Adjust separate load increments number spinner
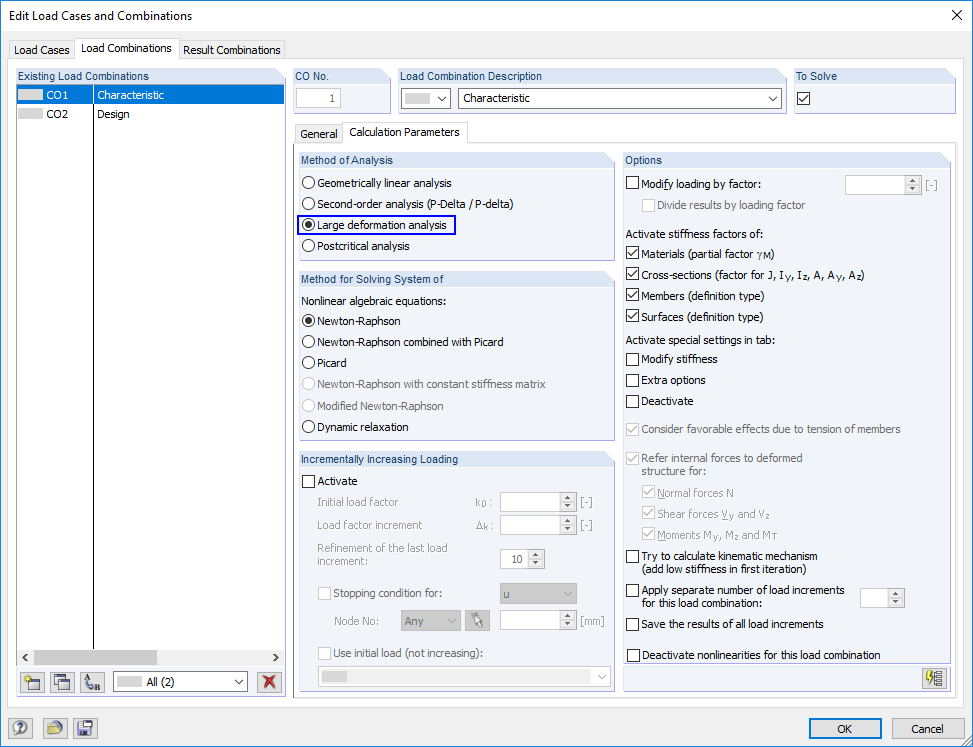973x747 pixels. (x=895, y=598)
